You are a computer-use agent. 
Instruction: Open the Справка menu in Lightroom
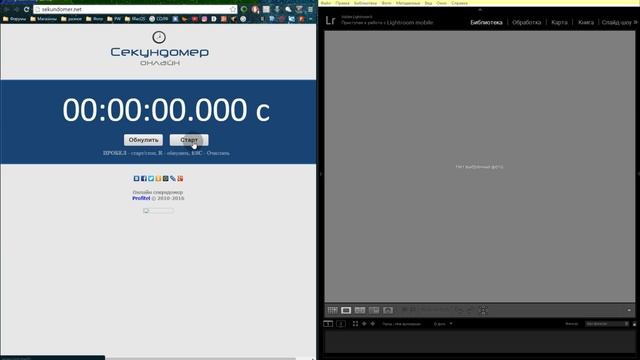(459, 3)
